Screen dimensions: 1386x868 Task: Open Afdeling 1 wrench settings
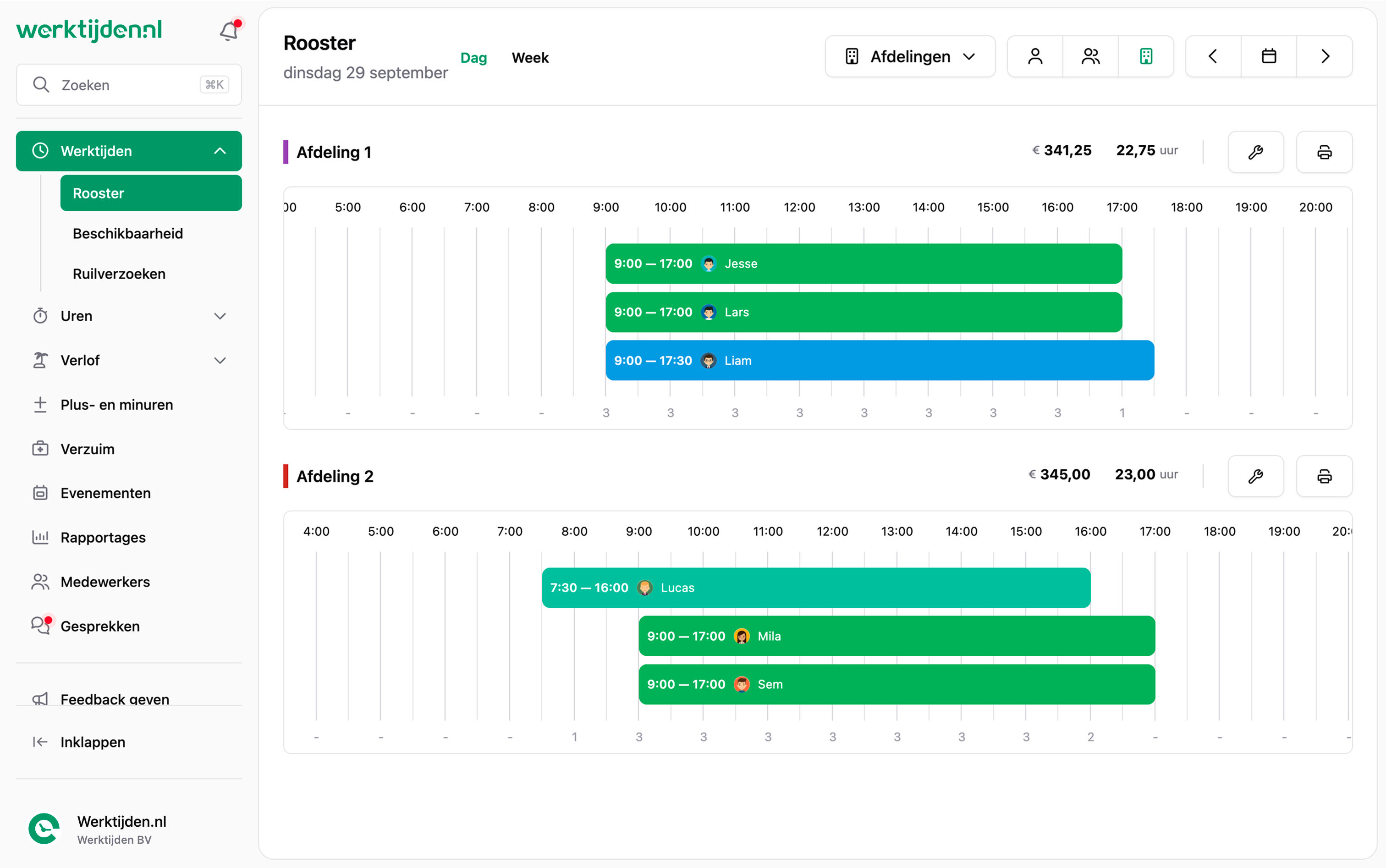(1256, 152)
